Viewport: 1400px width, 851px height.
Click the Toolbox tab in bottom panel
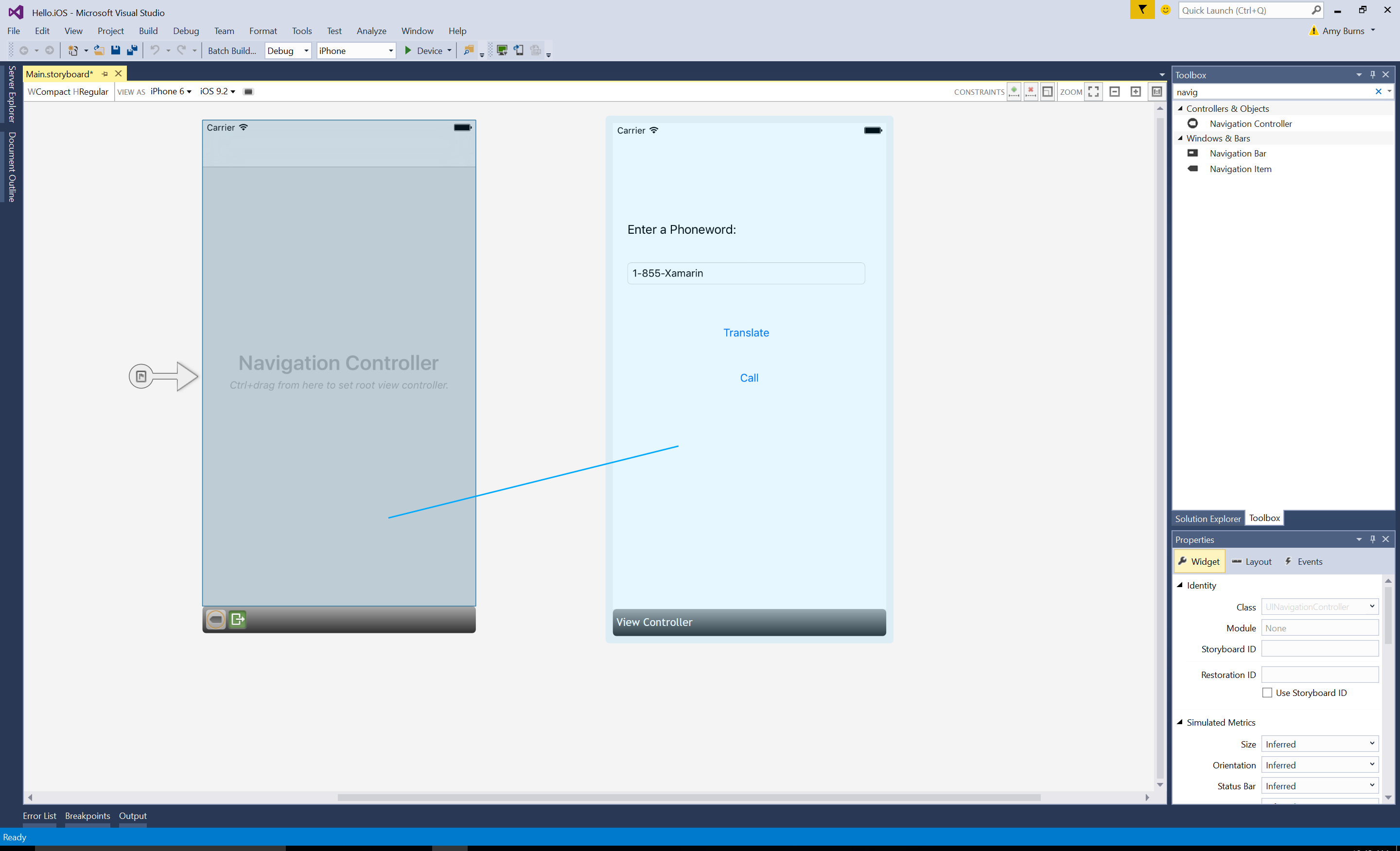pos(1263,518)
